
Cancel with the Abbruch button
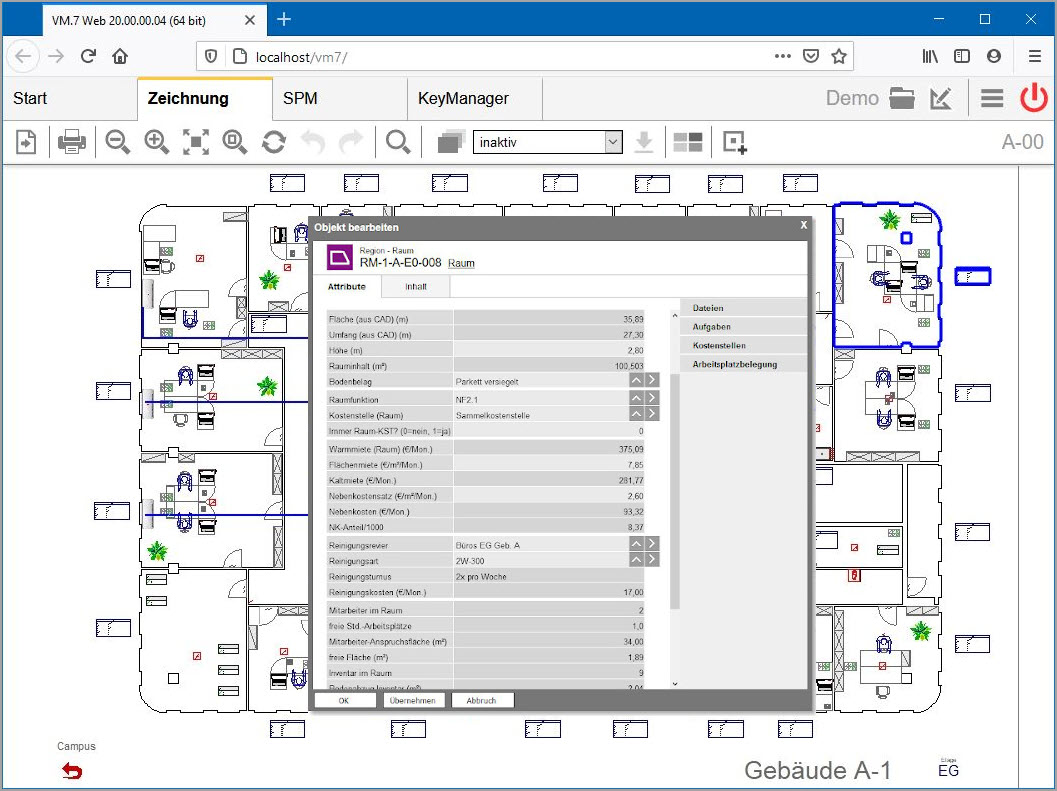point(481,701)
